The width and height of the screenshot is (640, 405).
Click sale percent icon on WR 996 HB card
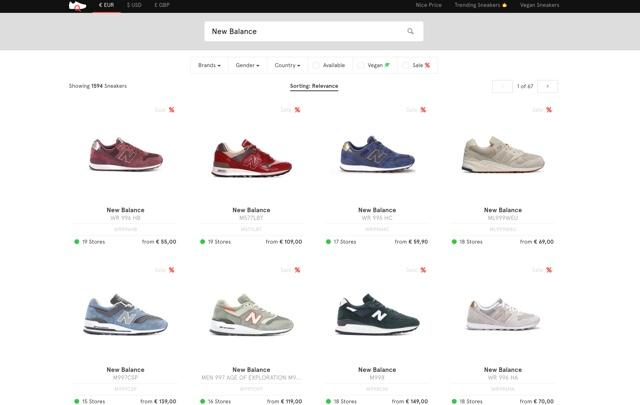point(172,109)
